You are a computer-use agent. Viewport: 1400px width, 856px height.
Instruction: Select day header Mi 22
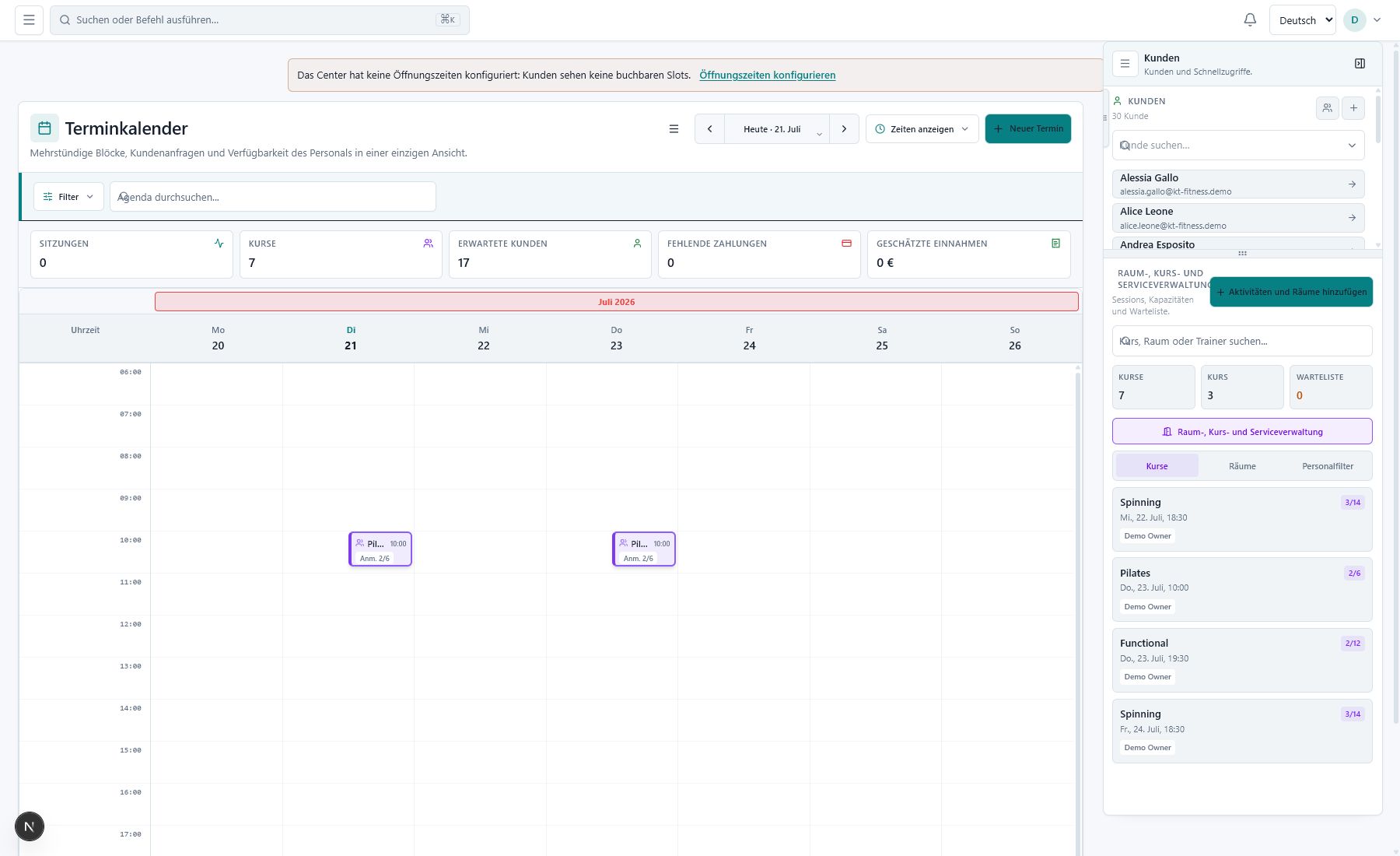pos(483,339)
